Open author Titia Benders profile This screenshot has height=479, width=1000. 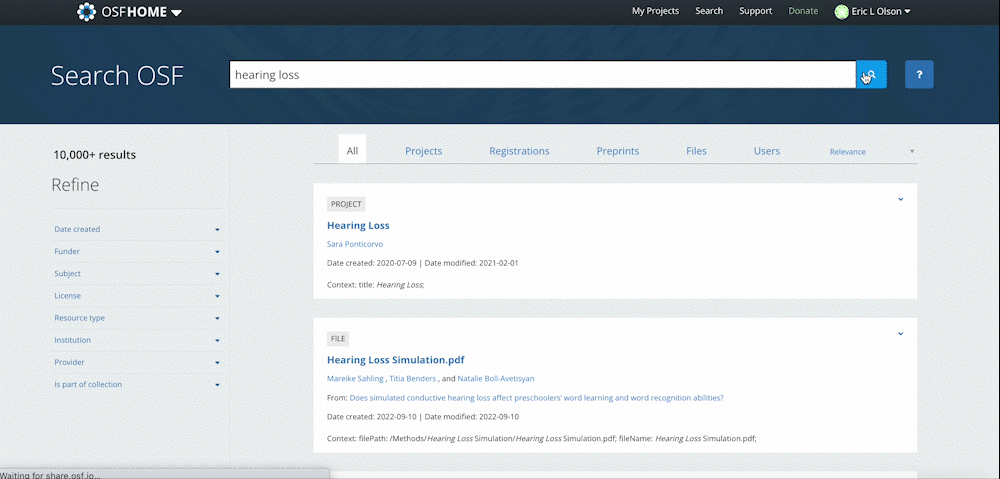[x=413, y=378]
